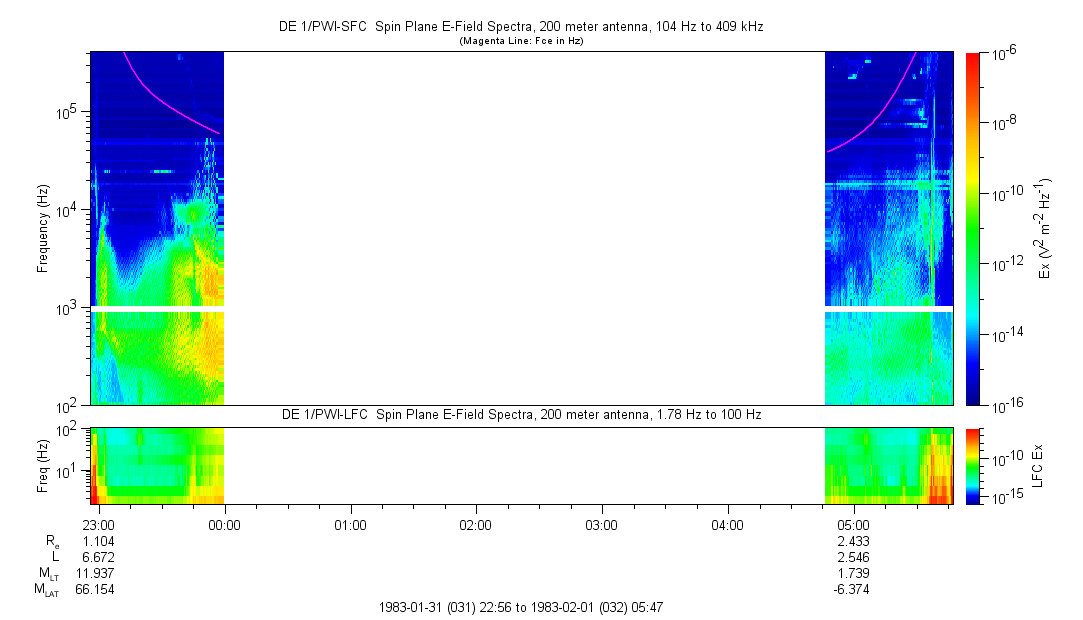Image resolution: width=1083 pixels, height=620 pixels.
Task: Click the 'Freq (Hz)' axis label of LFC panel
Action: point(44,465)
